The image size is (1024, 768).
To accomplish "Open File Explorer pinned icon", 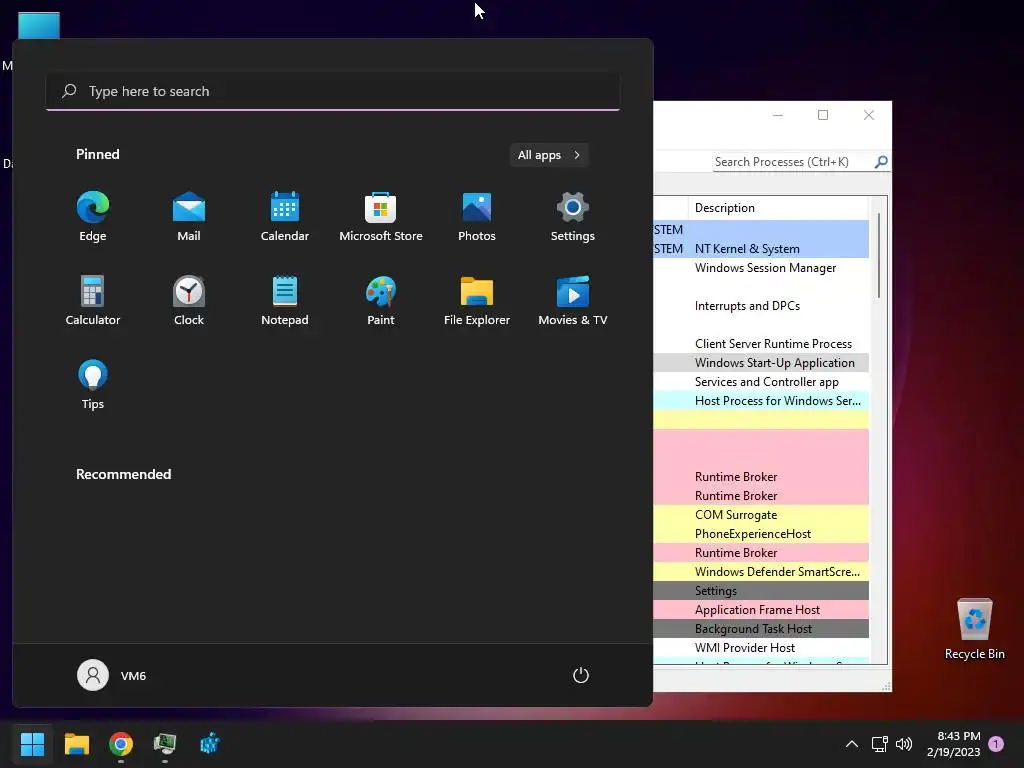I will (477, 300).
